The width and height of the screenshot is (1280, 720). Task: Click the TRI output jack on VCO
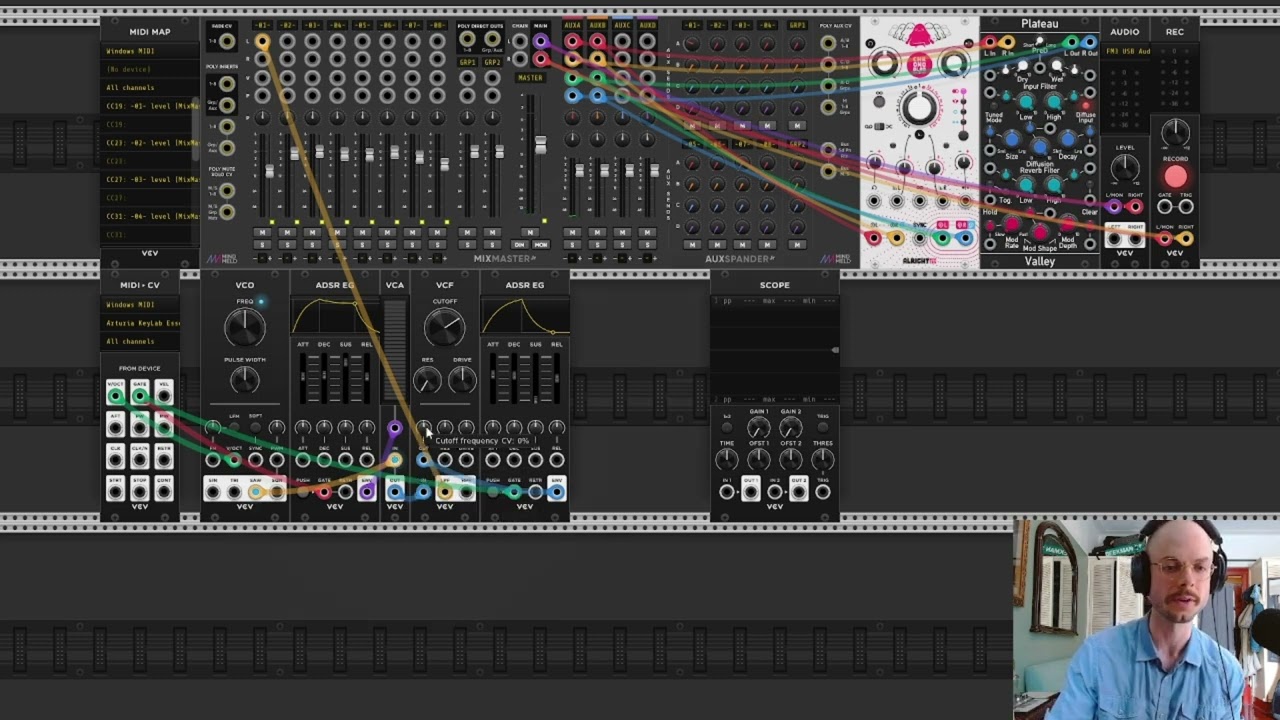pyautogui.click(x=234, y=492)
